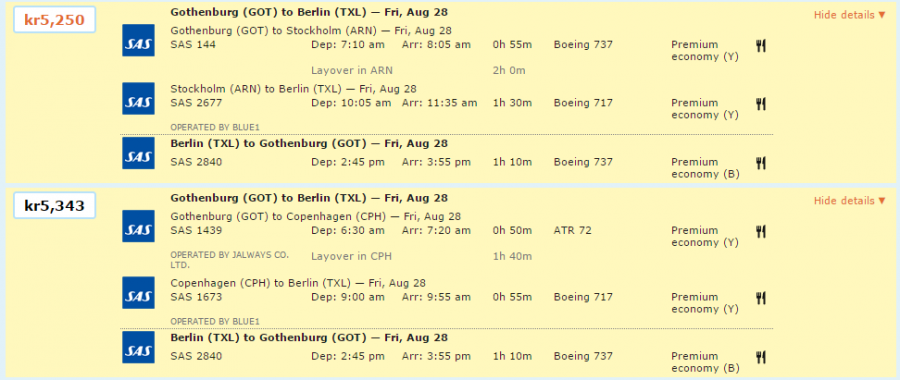The image size is (900, 380).
Task: Click SAS logo of return flight in kr5,250 itinerary
Action: [138, 153]
